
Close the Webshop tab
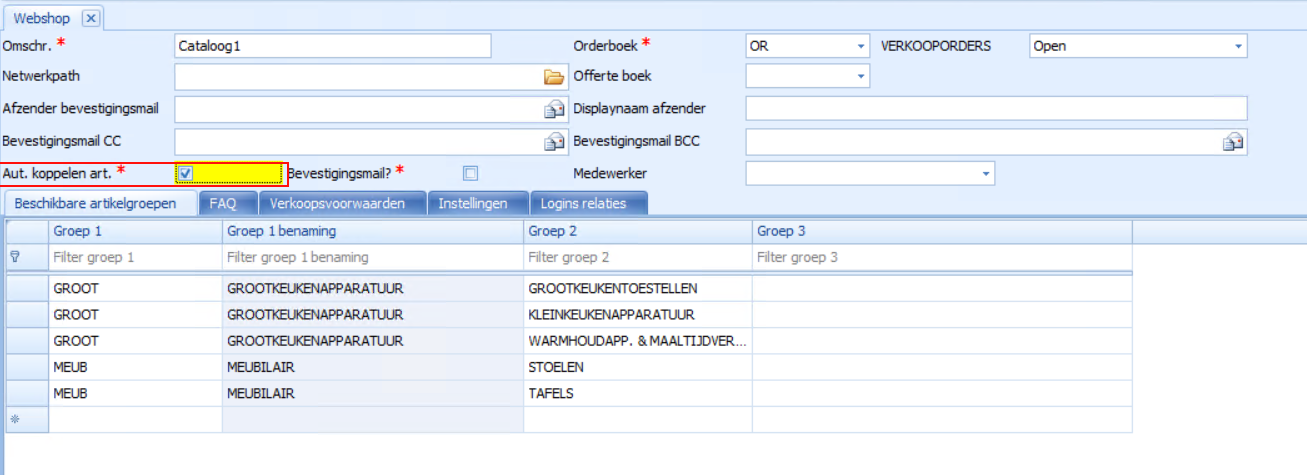(x=90, y=18)
